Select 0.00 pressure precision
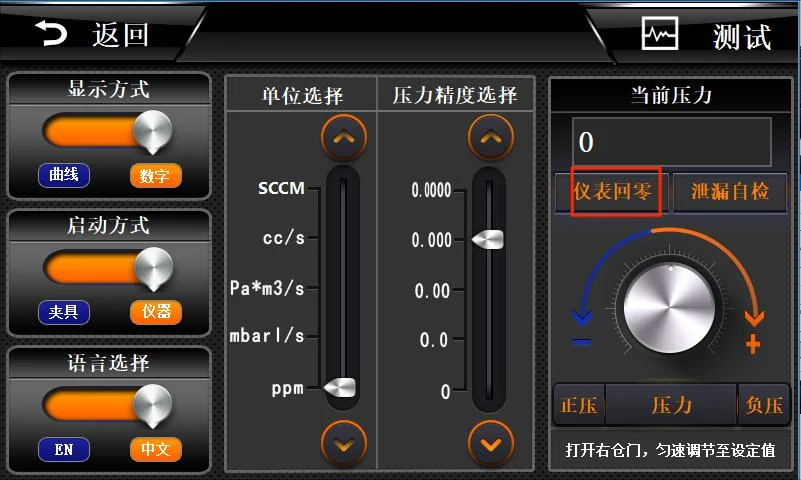 [x=432, y=291]
